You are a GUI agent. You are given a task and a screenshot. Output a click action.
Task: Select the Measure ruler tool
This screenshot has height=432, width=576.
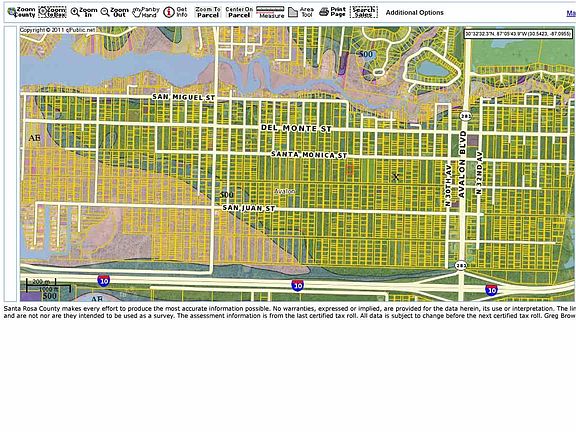pyautogui.click(x=270, y=12)
